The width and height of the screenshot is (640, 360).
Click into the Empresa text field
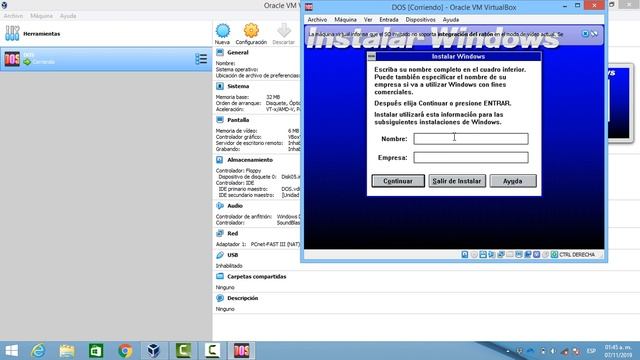[471, 158]
